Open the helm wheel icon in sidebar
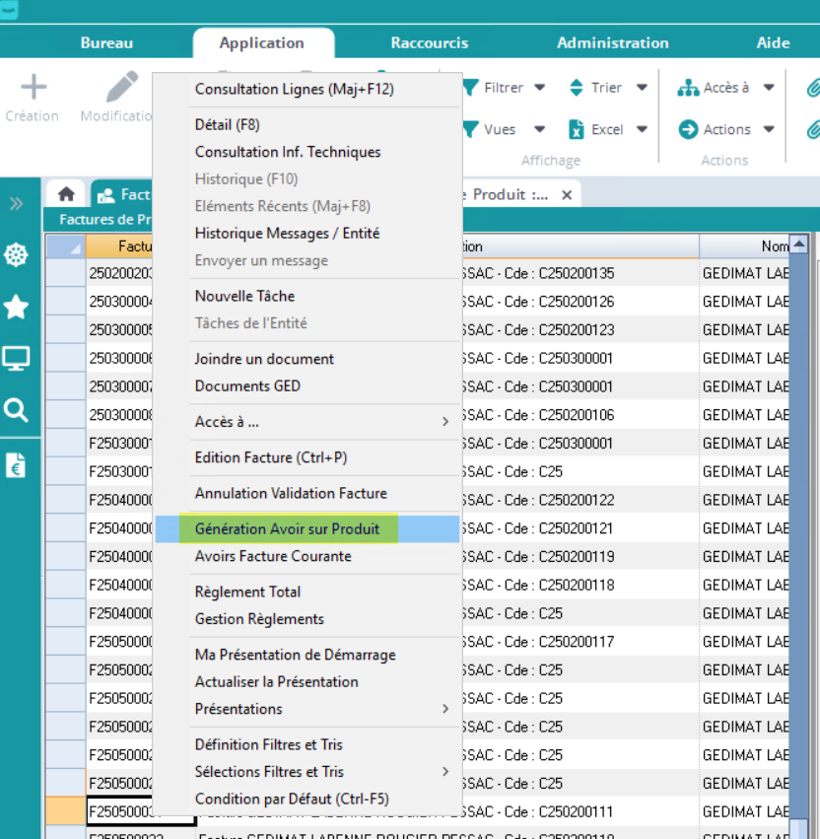 click(x=16, y=256)
